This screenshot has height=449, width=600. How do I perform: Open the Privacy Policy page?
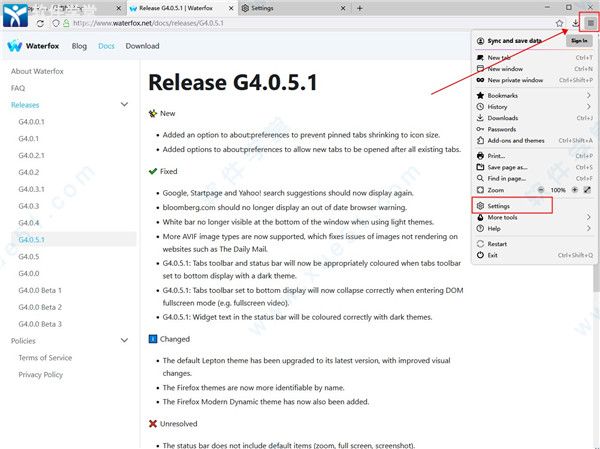41,374
